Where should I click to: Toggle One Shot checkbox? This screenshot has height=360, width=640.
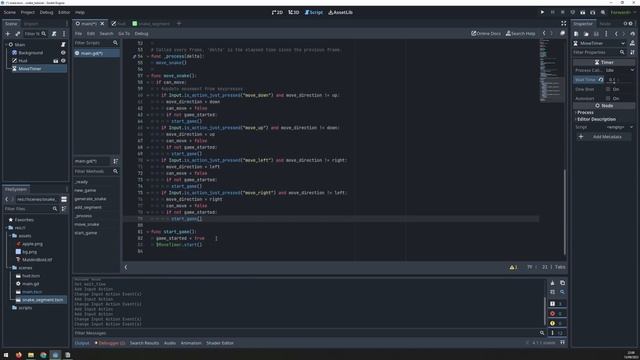tap(608, 89)
